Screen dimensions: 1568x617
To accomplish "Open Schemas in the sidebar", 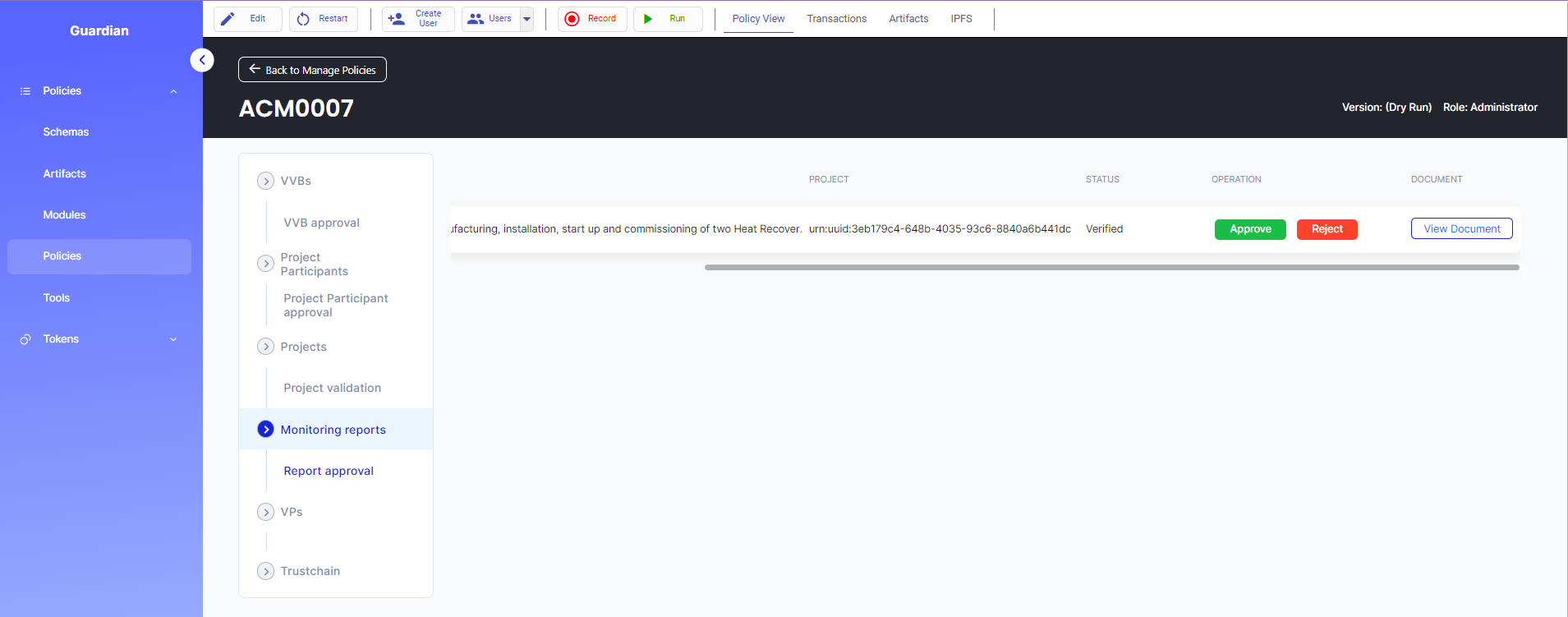I will [66, 132].
